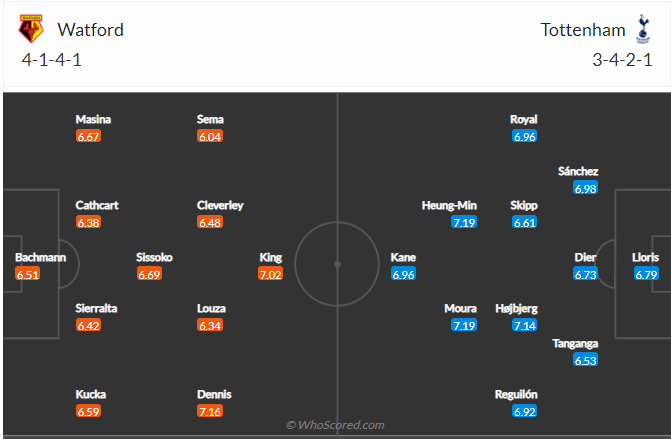Click Watford's 4-1-4-1 formation text
Image resolution: width=671 pixels, height=439 pixels.
tap(51, 60)
